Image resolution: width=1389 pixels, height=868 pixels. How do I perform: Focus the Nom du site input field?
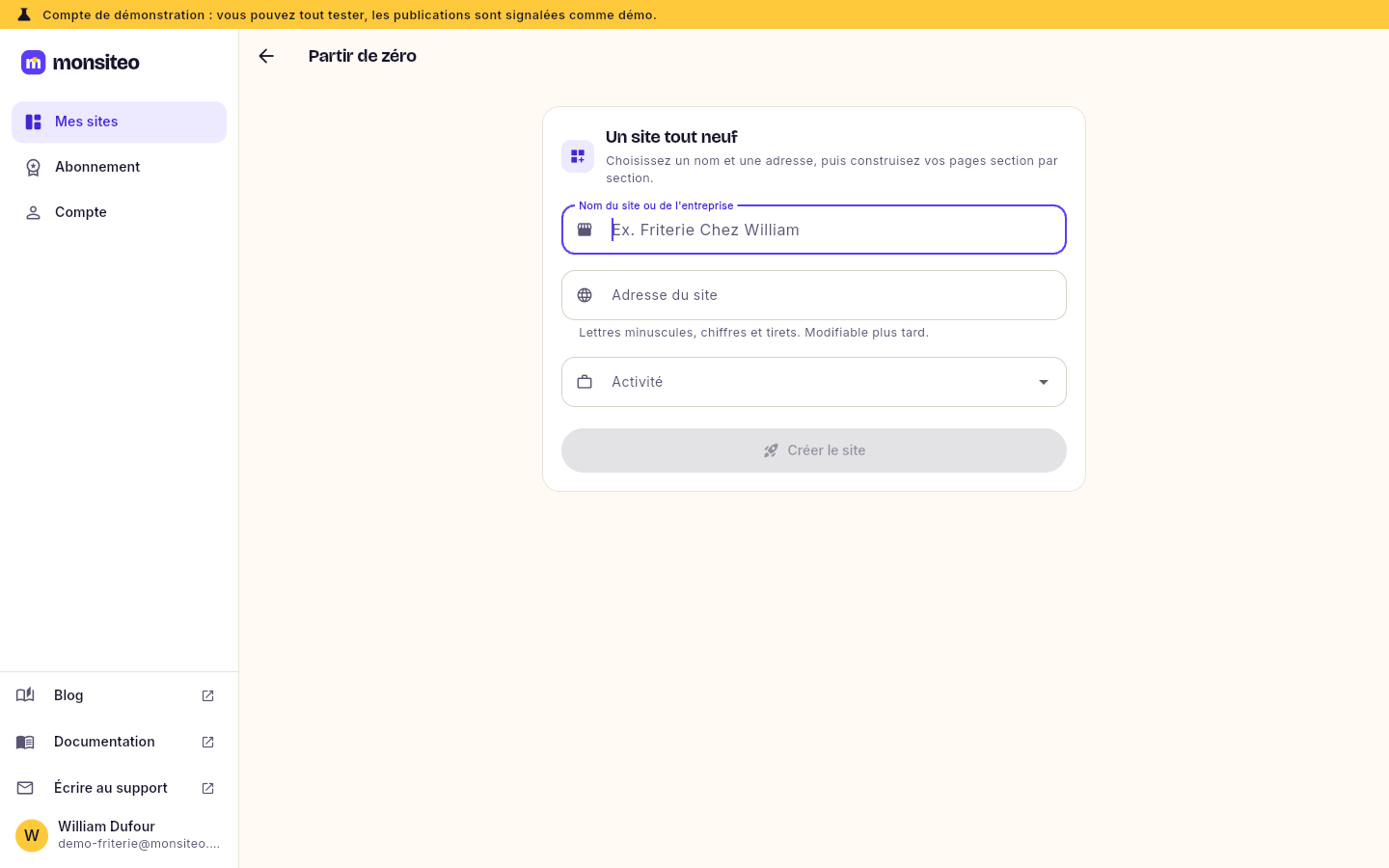point(814,230)
